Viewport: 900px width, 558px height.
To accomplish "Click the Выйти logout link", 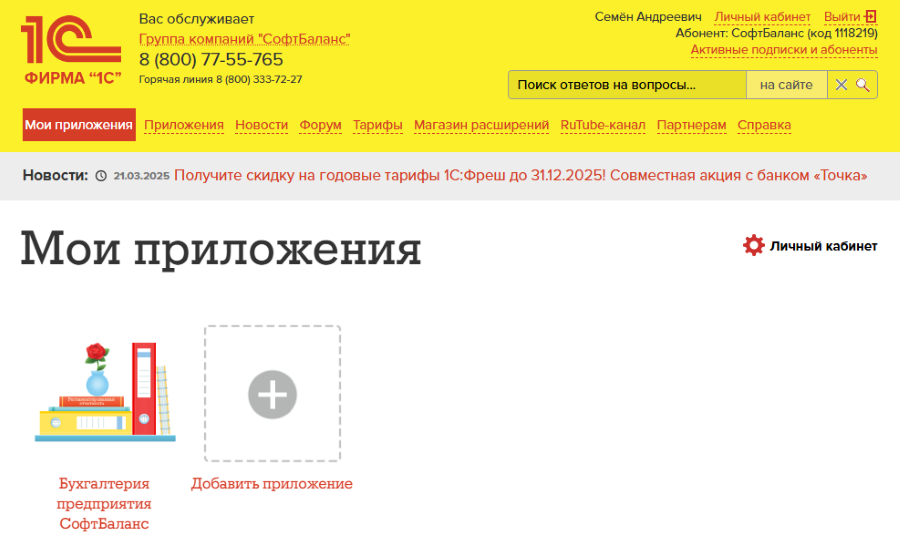I will click(x=842, y=17).
